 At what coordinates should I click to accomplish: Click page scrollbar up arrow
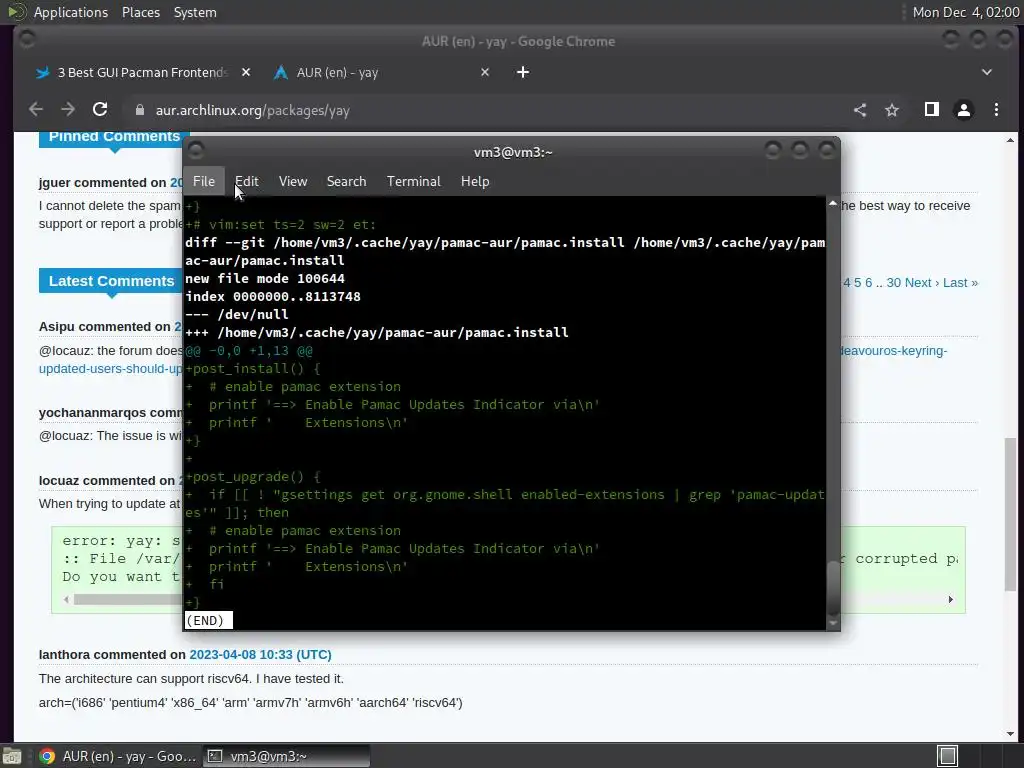point(1010,140)
